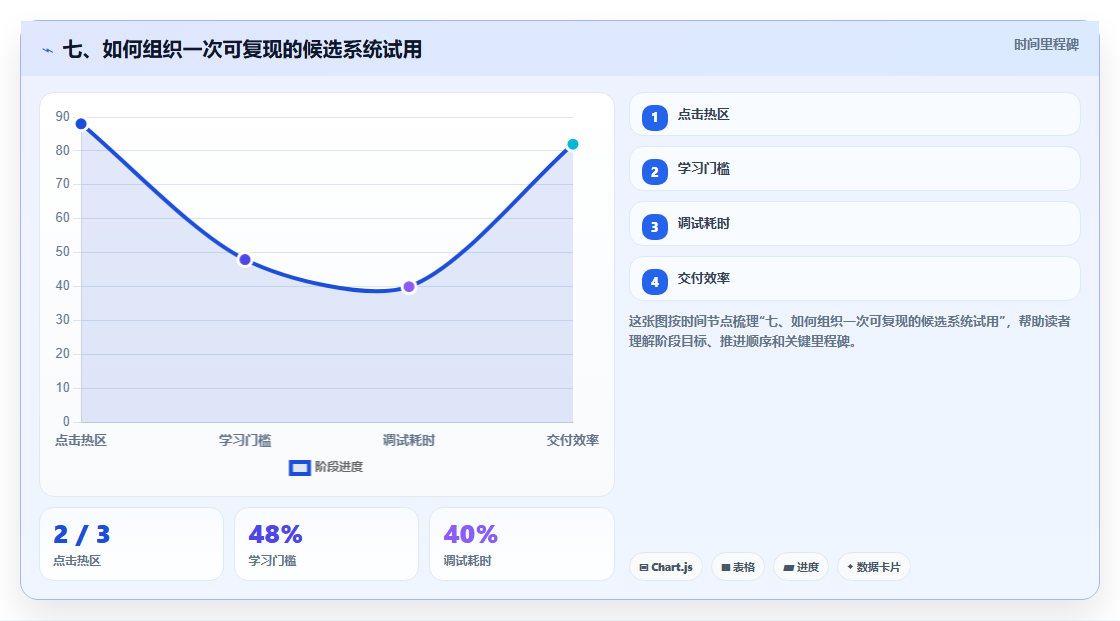Click the x-axis label 交付效率
1120x621 pixels.
[x=573, y=441]
